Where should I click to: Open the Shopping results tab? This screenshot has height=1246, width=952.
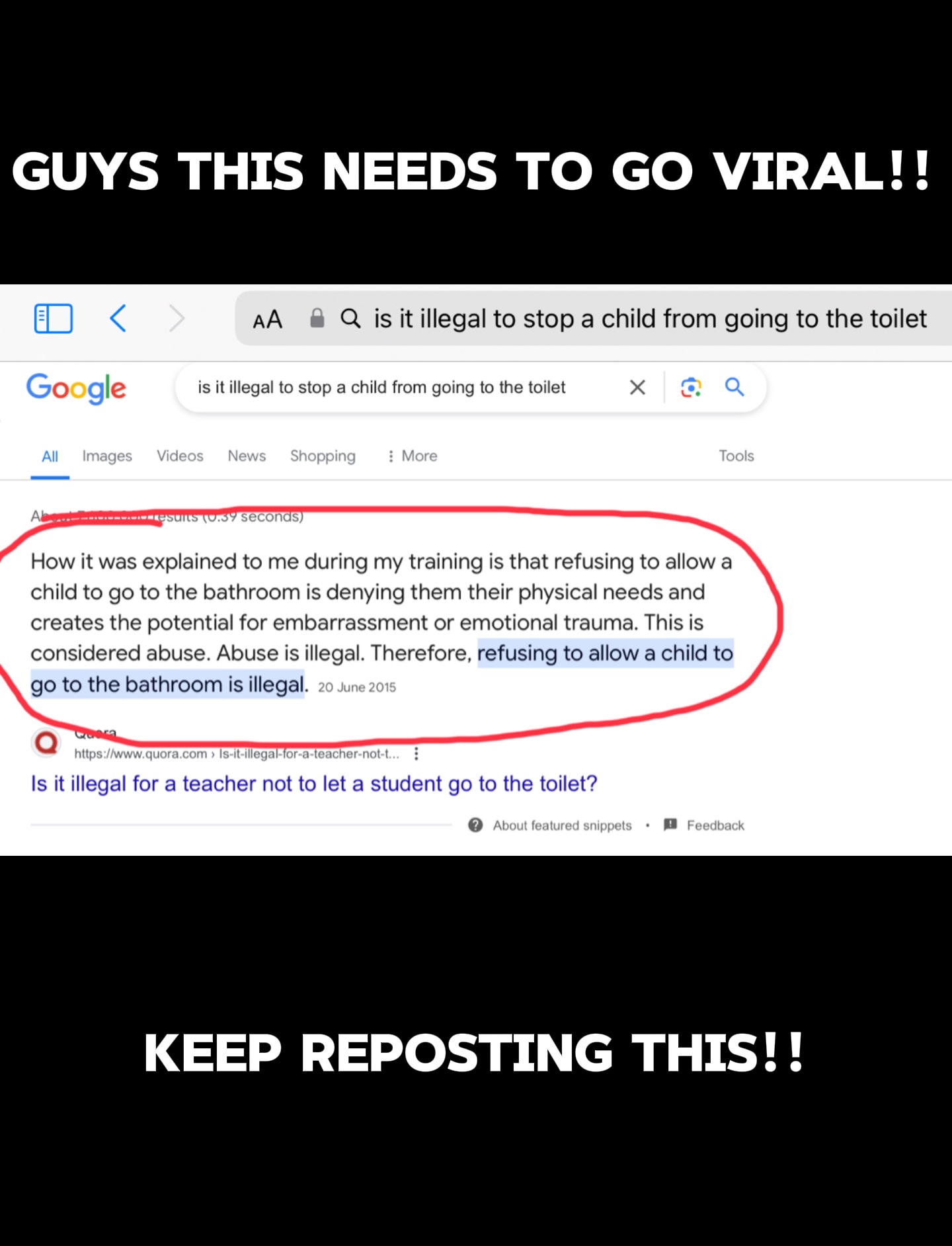point(323,456)
